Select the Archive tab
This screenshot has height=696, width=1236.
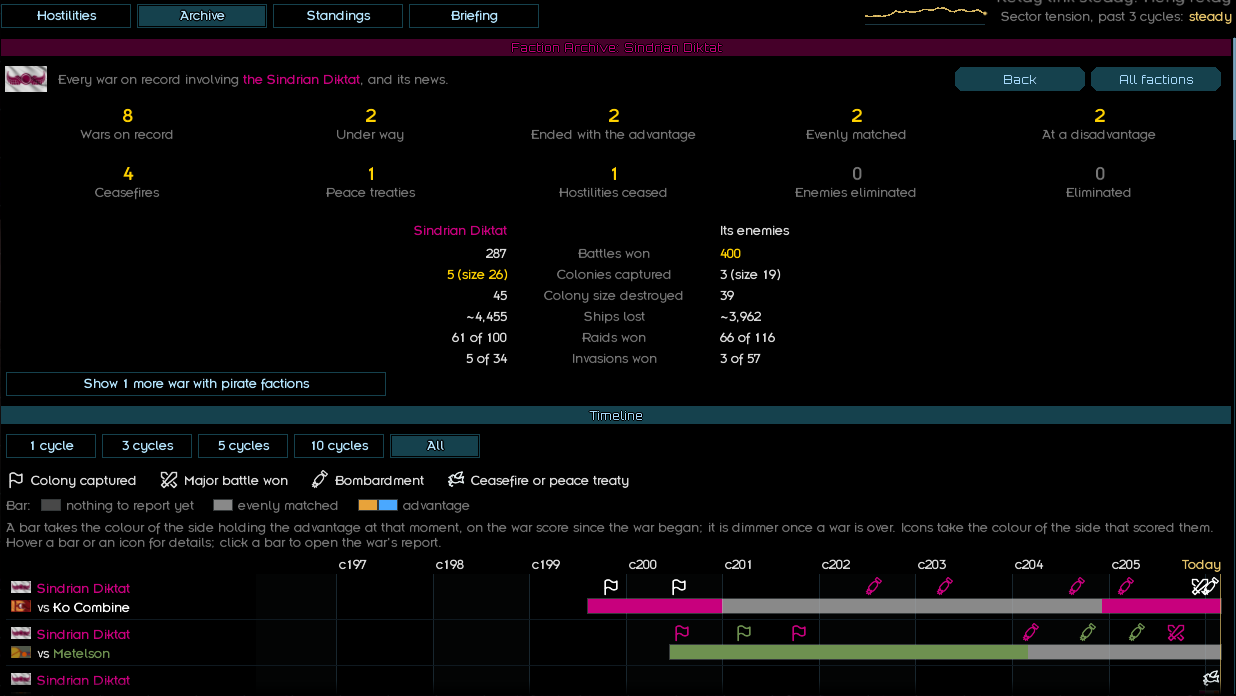[x=202, y=16]
